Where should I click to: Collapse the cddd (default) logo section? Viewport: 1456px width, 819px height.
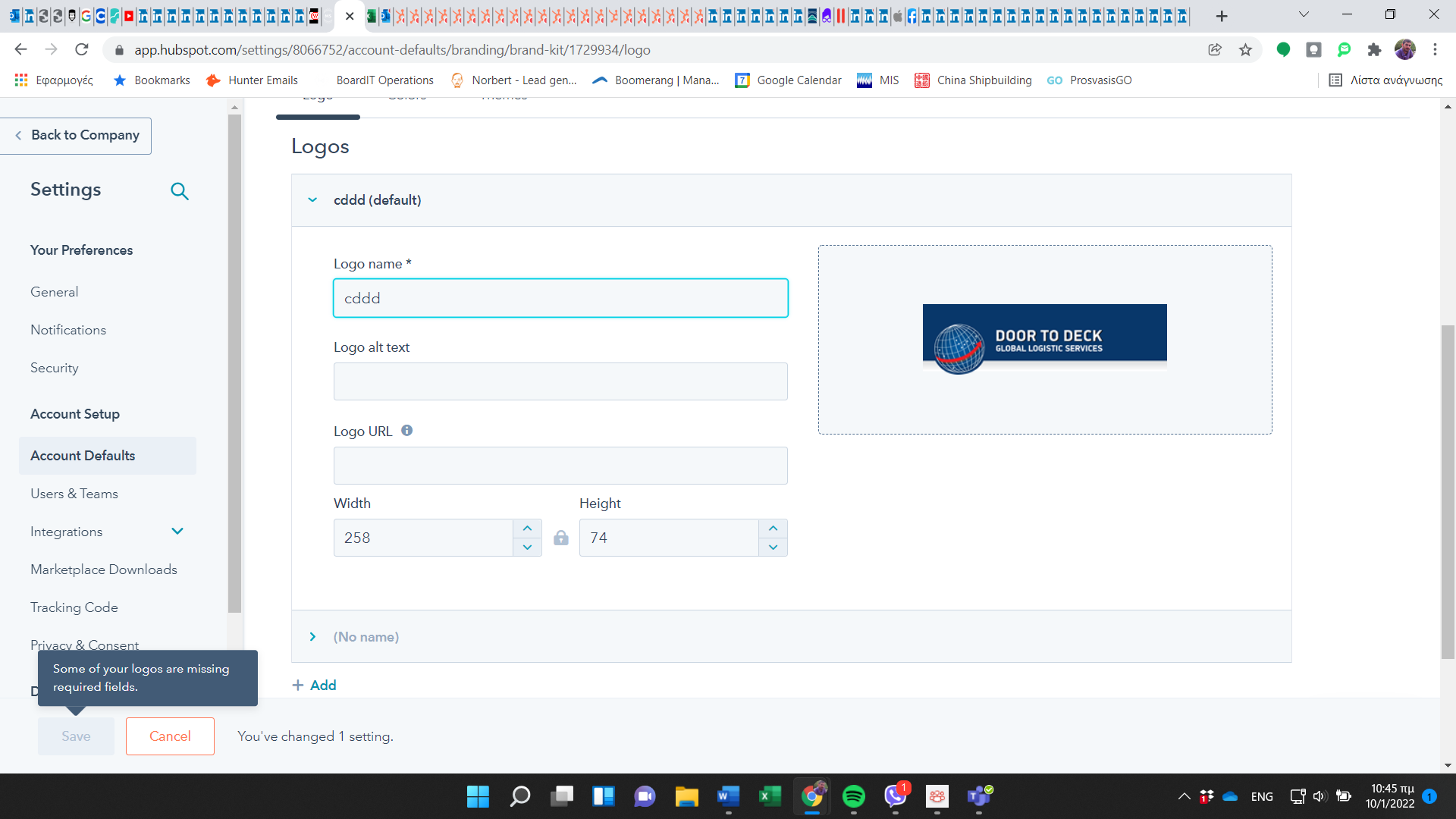click(x=312, y=199)
